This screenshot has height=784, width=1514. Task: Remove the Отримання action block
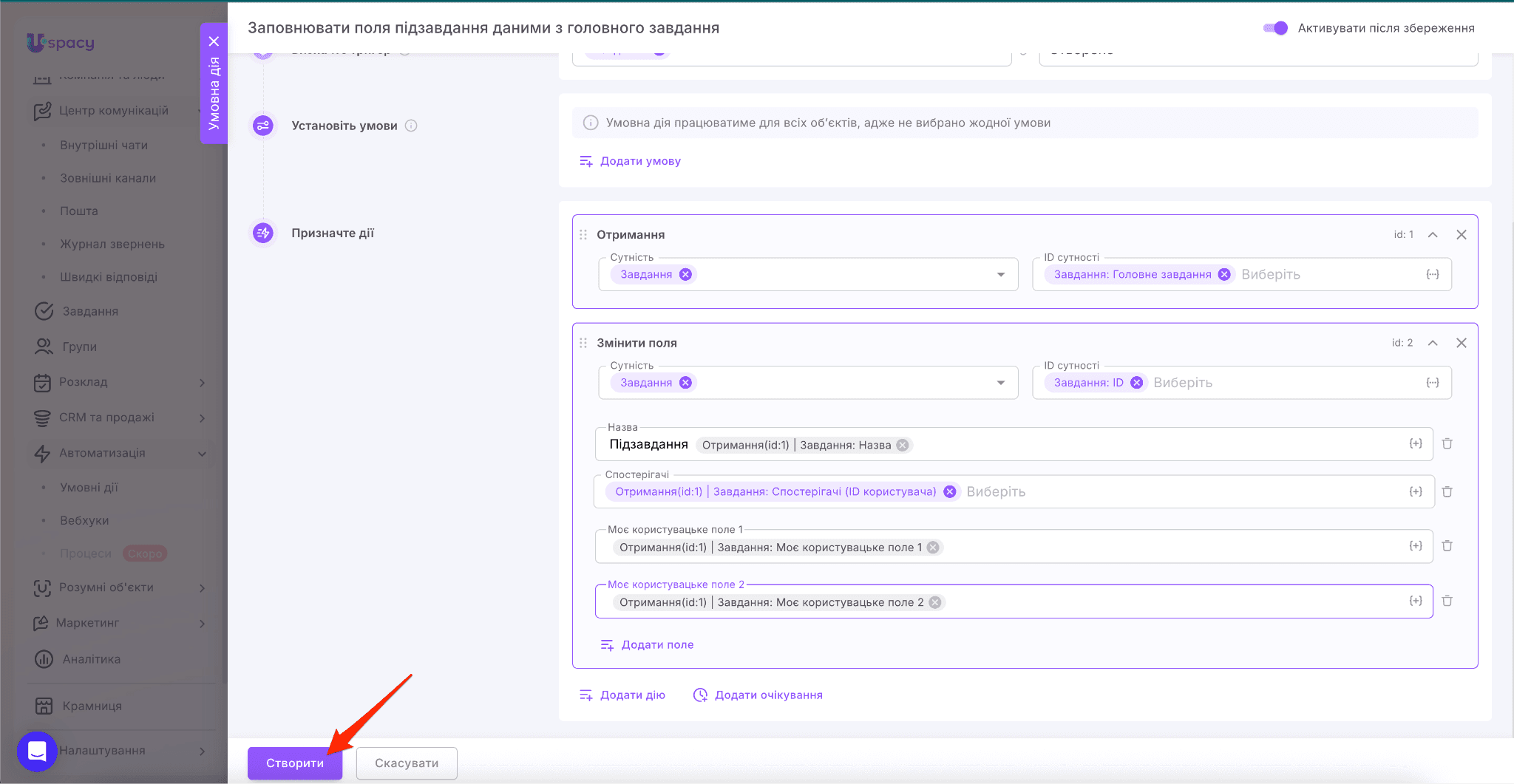(x=1461, y=235)
